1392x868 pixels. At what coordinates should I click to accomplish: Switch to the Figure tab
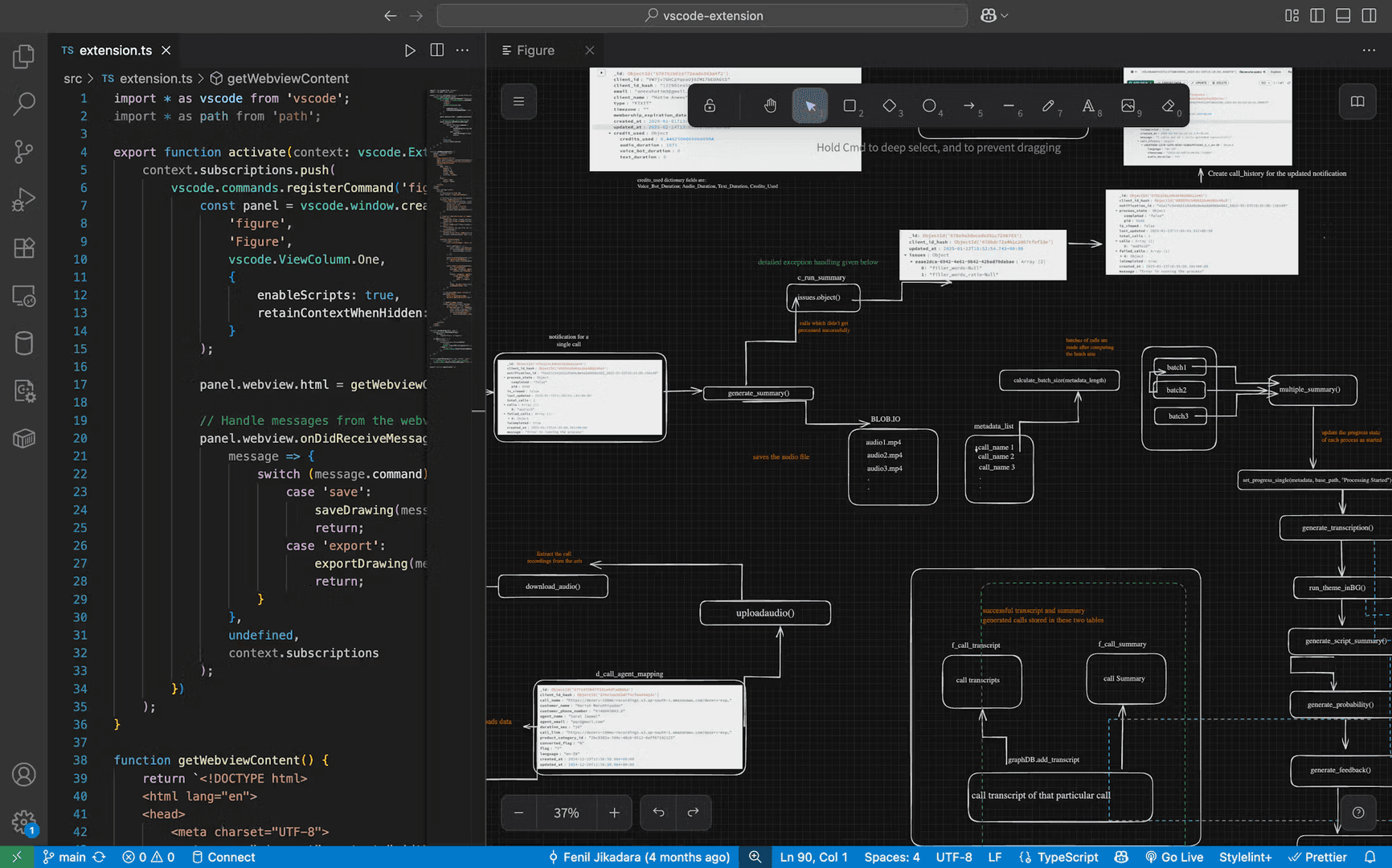tap(535, 50)
